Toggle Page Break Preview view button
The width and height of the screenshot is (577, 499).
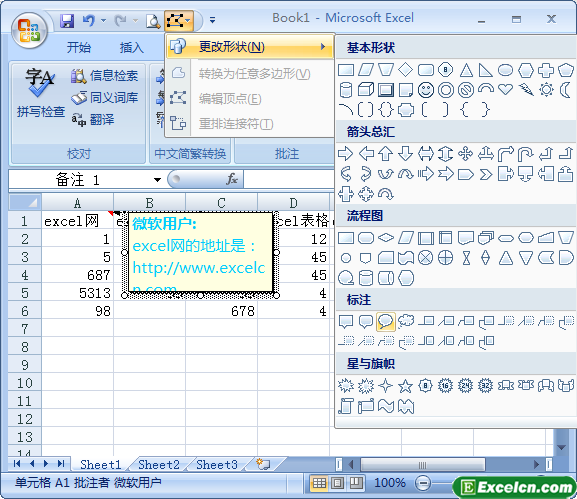point(356,482)
